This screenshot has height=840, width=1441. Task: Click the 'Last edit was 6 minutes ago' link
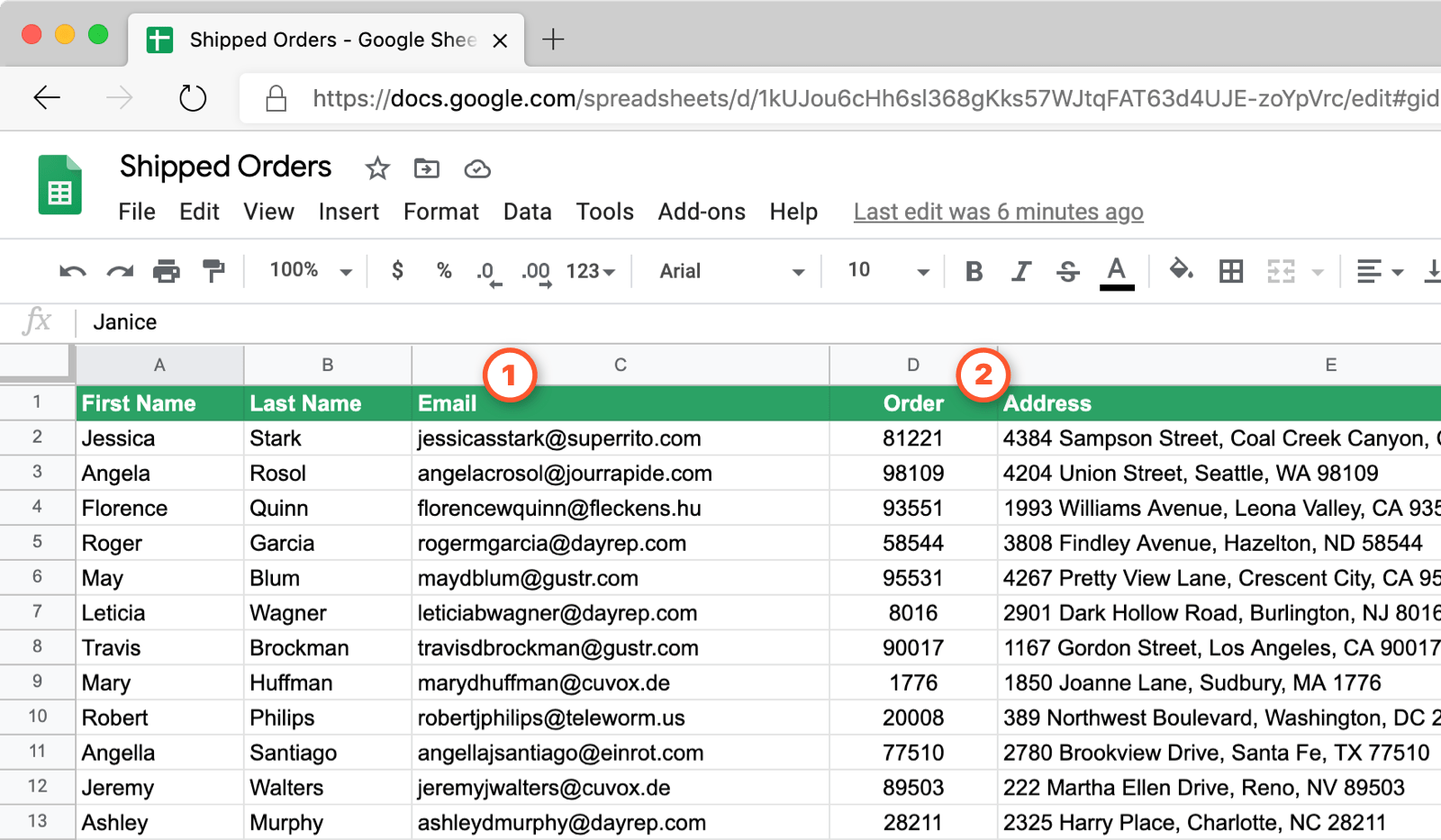pos(997,212)
